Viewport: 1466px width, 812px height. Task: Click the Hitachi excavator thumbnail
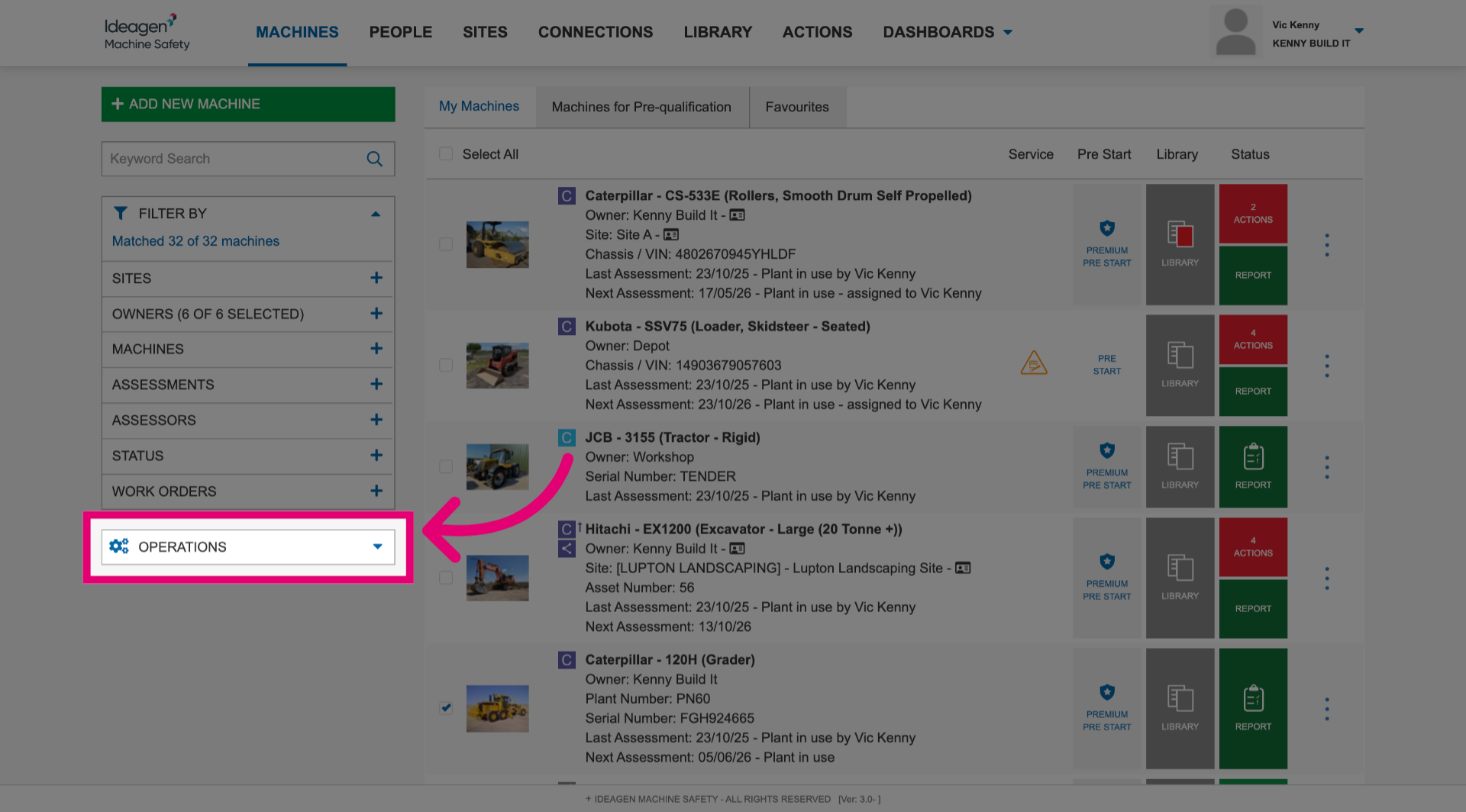tap(498, 578)
